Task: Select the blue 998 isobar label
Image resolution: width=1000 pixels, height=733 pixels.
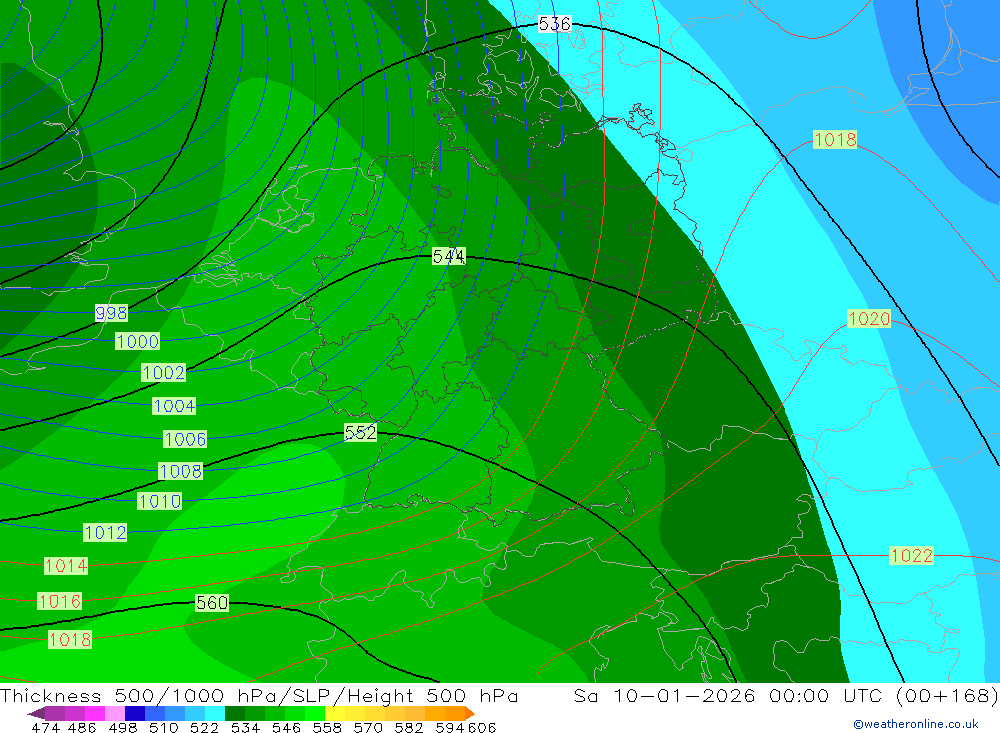Action: tap(111, 313)
